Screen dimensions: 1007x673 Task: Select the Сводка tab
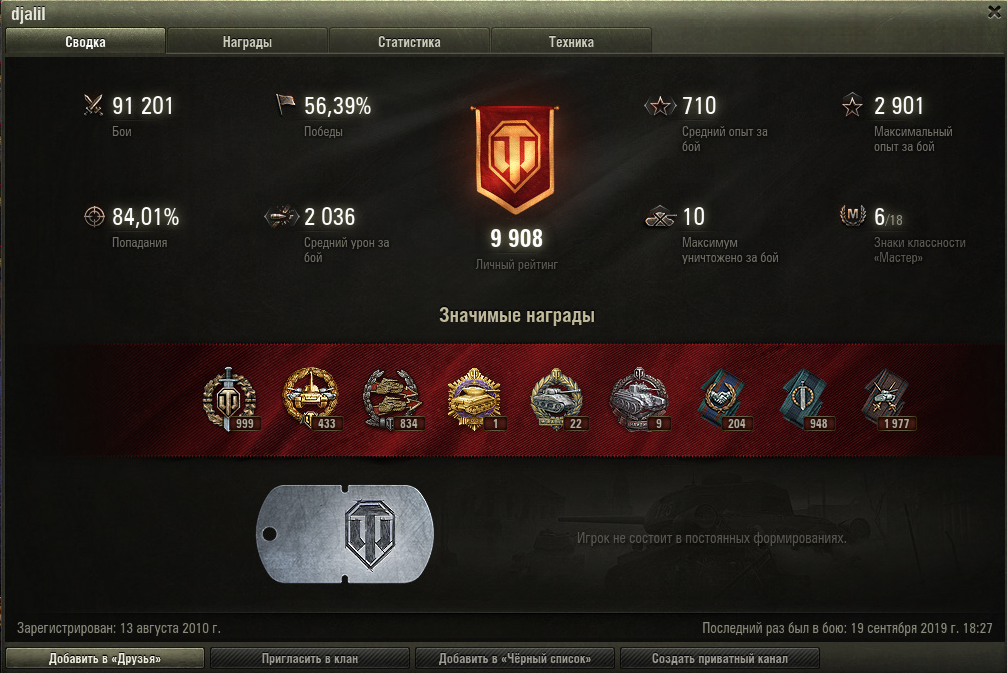[x=85, y=42]
